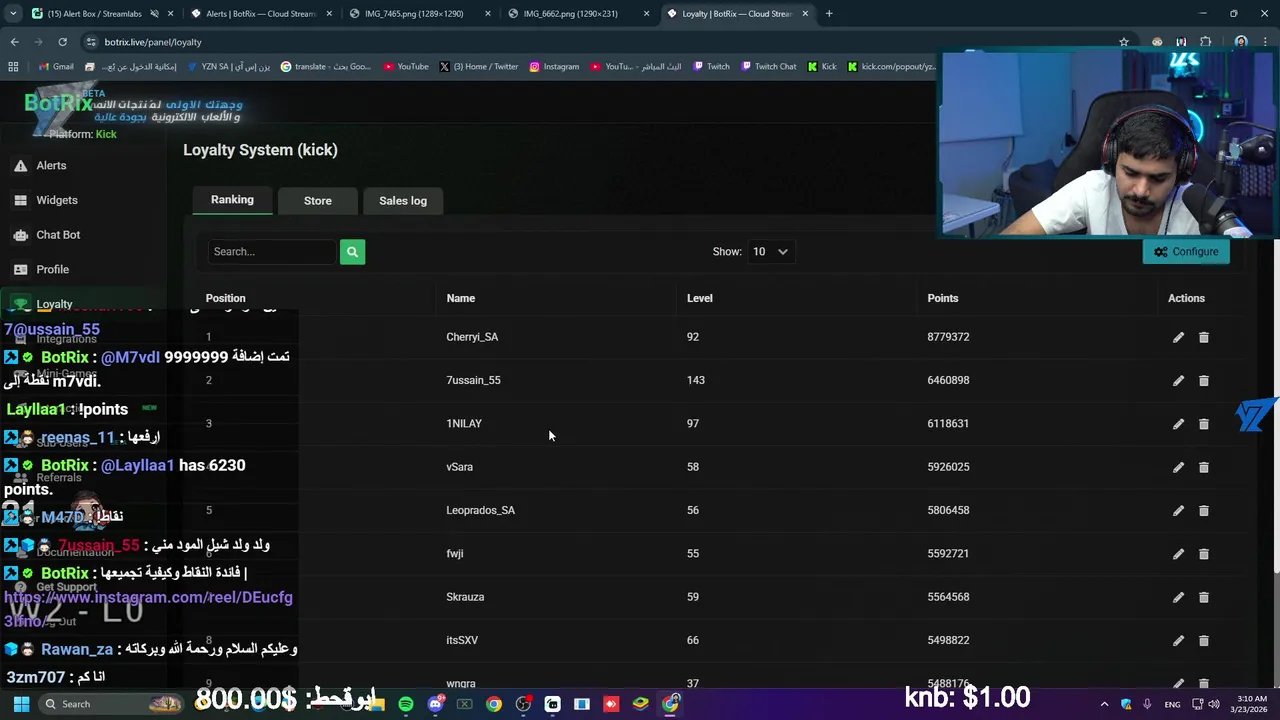Open the Gmail bookmark
This screenshot has width=1280, height=720.
click(56, 67)
